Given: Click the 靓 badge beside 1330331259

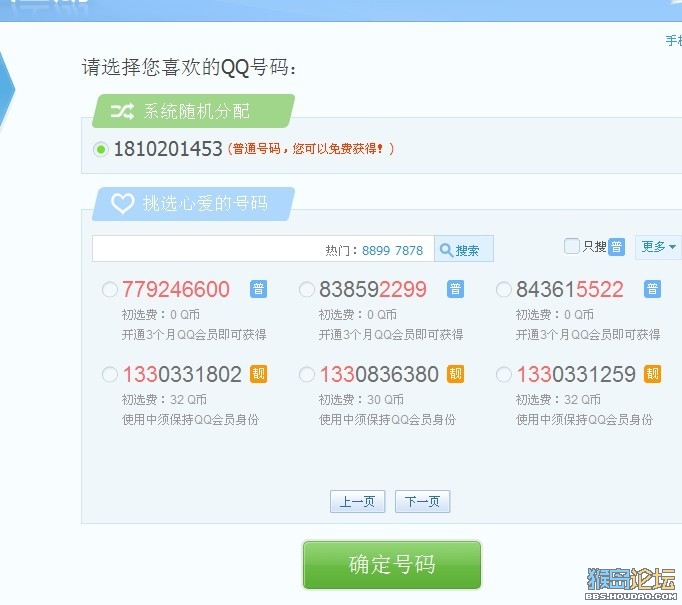Looking at the screenshot, I should 652,374.
